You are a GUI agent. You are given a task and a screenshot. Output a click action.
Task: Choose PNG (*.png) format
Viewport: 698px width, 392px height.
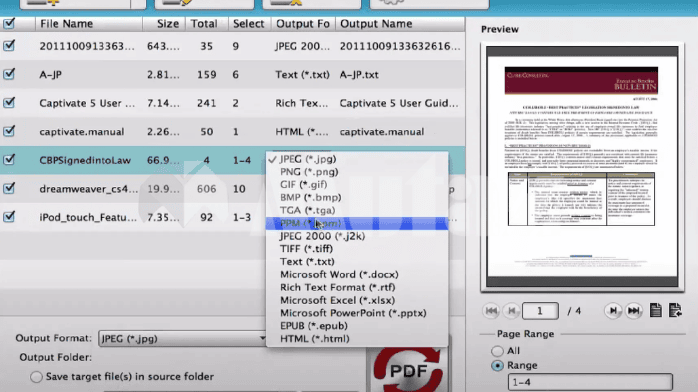tap(357, 172)
